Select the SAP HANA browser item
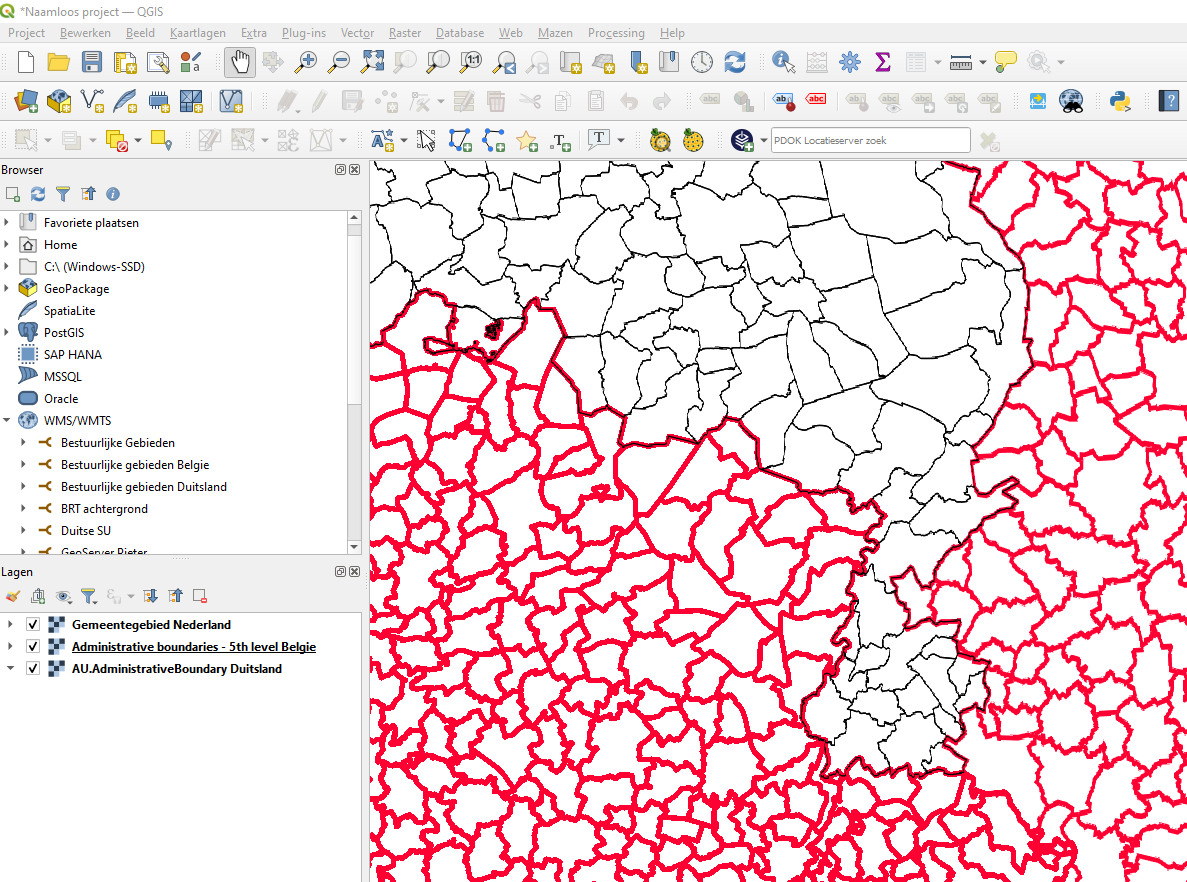 [x=73, y=354]
